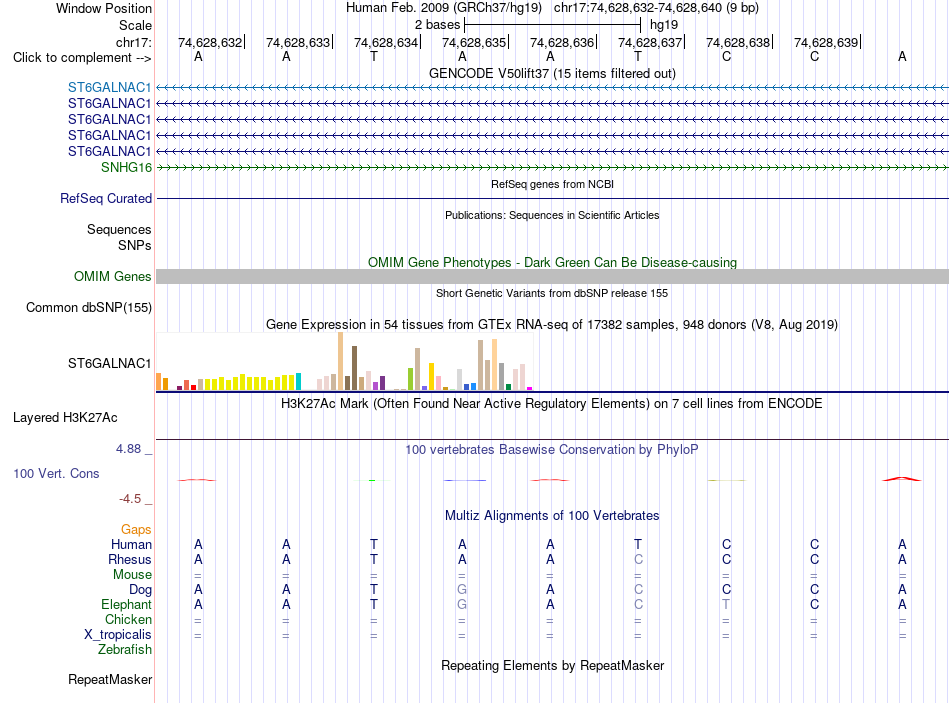The height and width of the screenshot is (703, 950).
Task: Click the GTEx Gene Expression track title
Action: 552,325
